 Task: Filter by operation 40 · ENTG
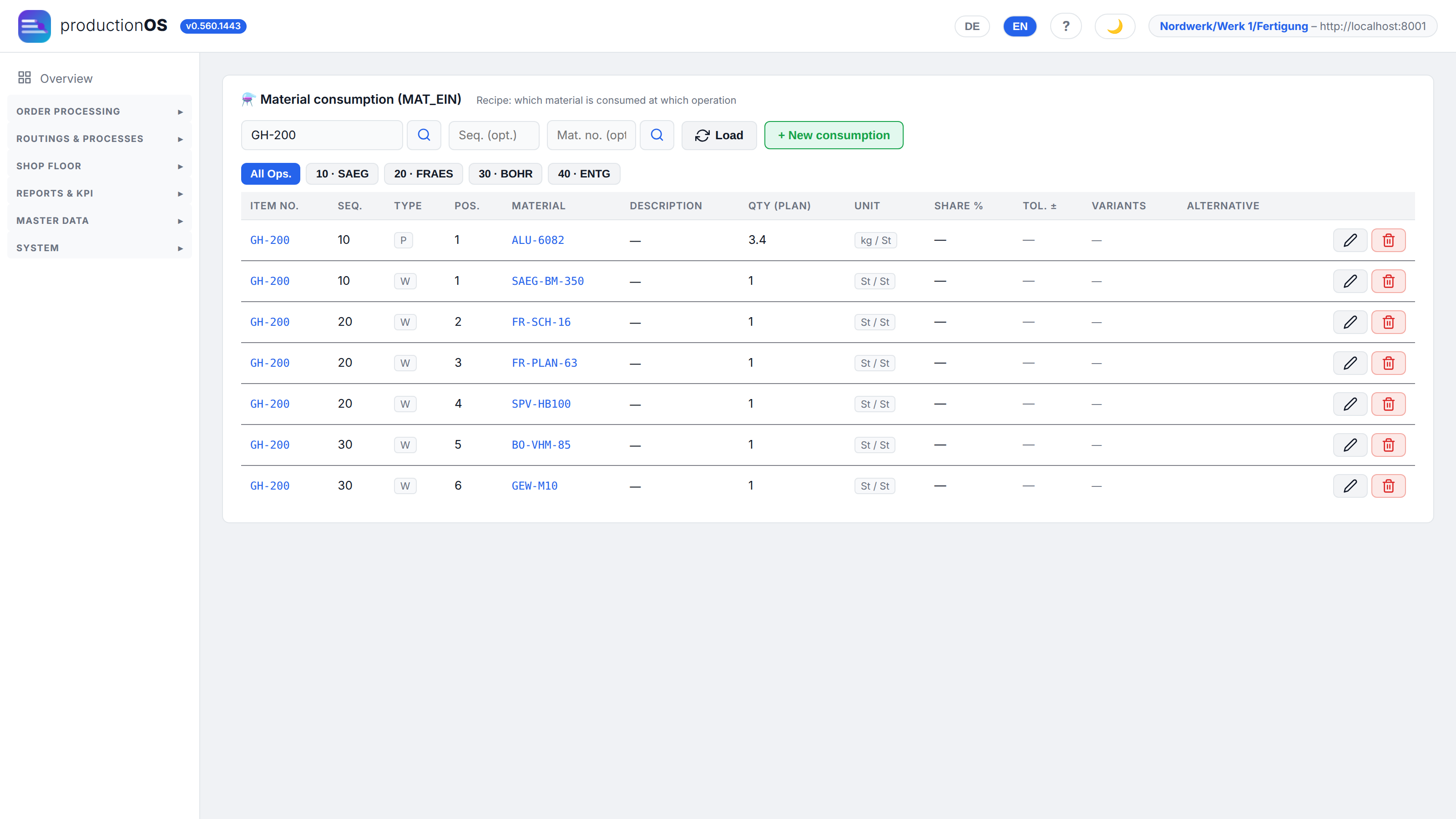(x=584, y=173)
